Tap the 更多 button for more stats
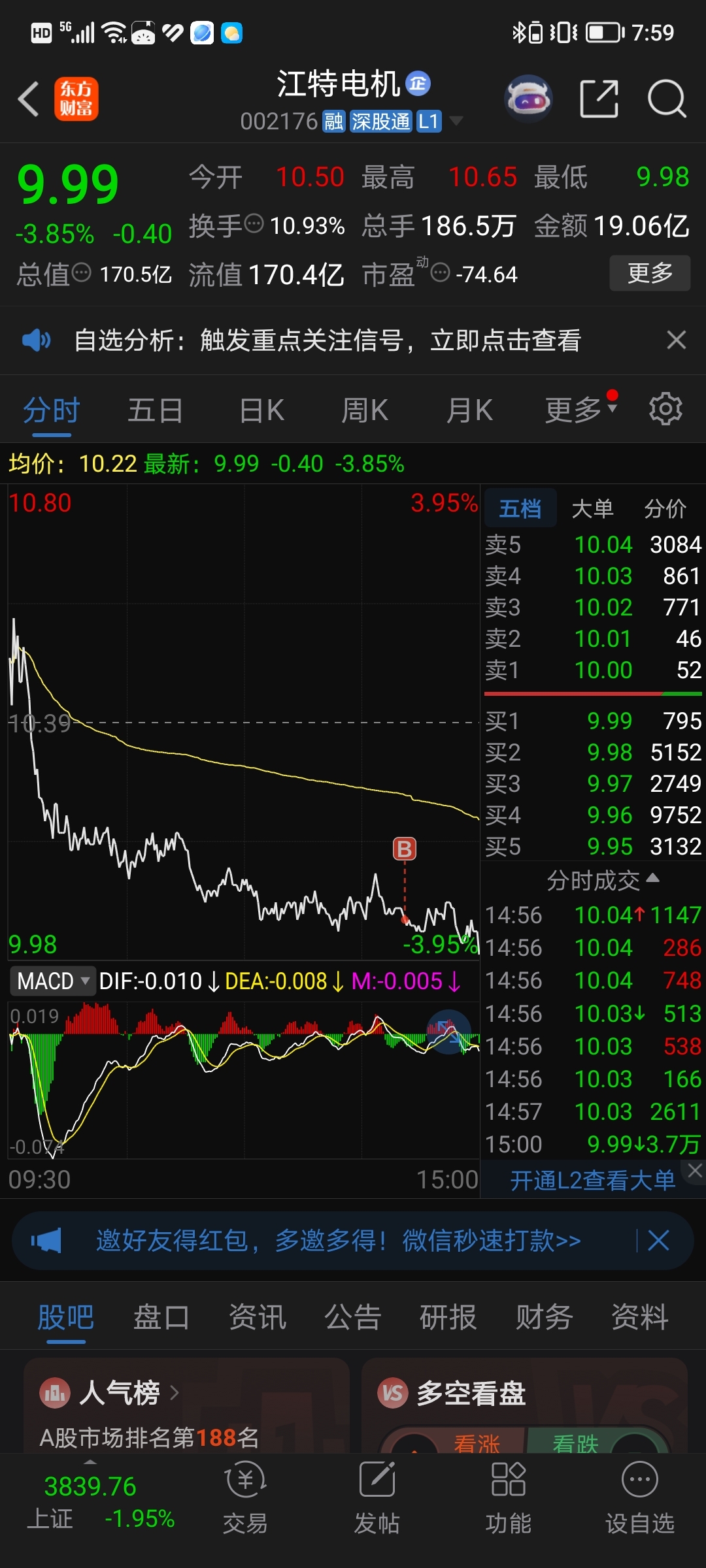 (x=650, y=273)
